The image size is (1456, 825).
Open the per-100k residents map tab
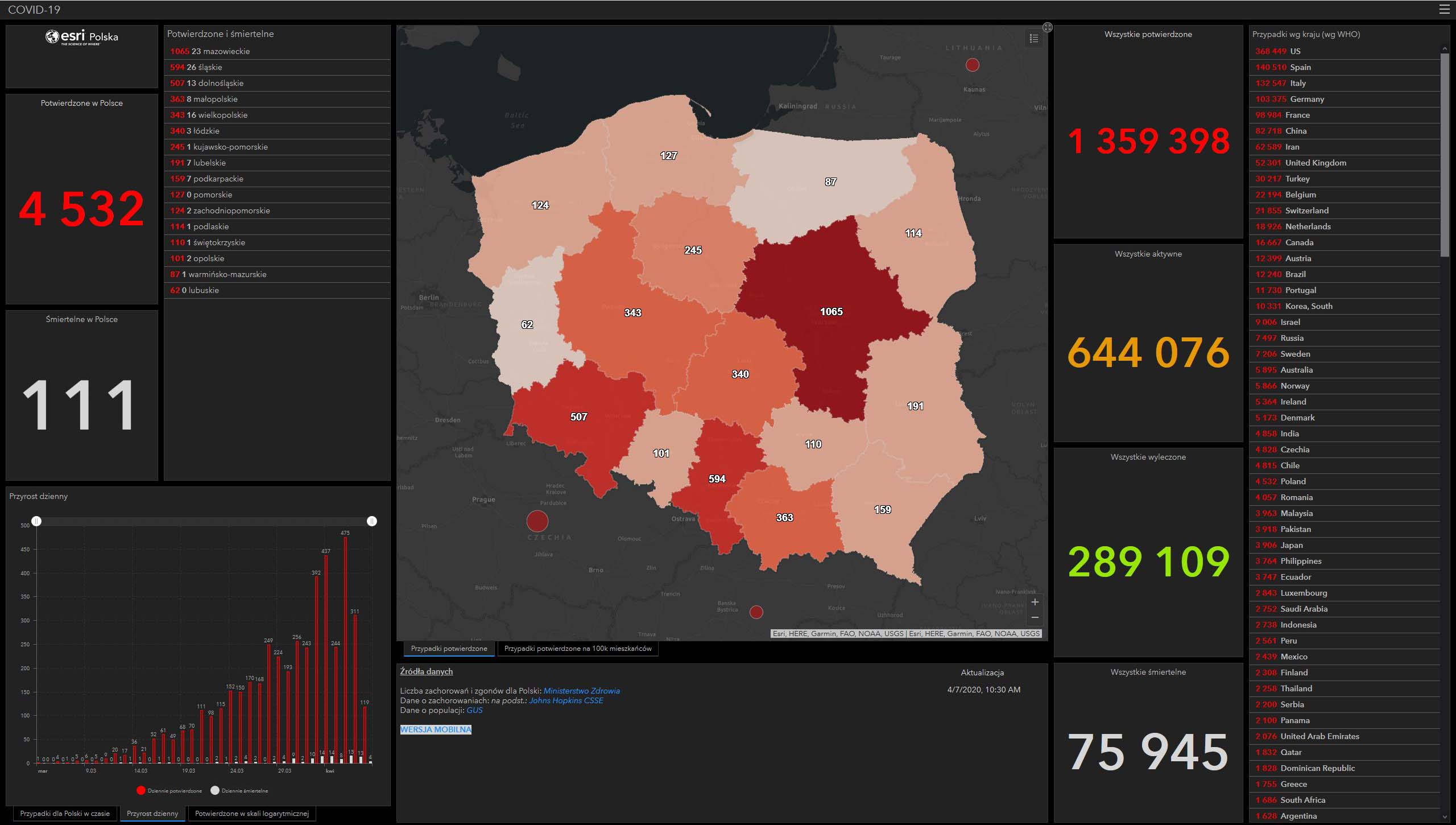coord(577,649)
